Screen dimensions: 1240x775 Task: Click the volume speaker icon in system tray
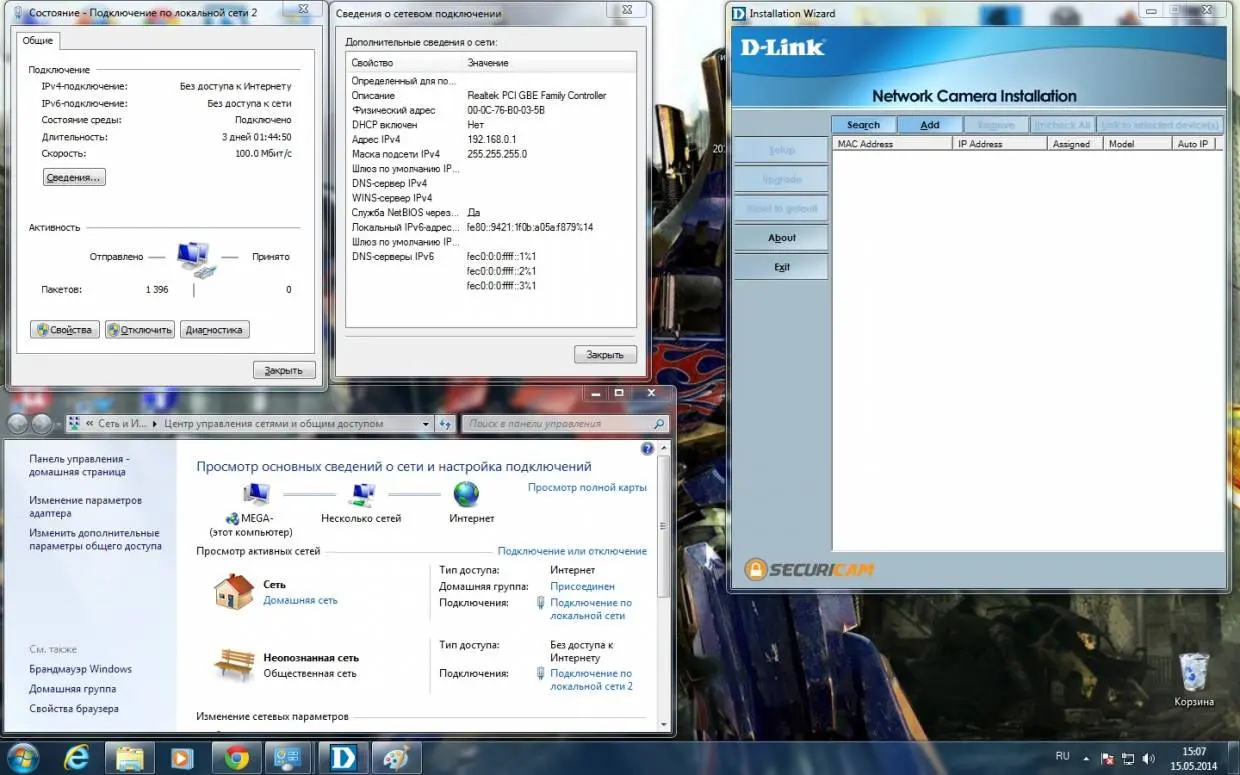pyautogui.click(x=1149, y=759)
